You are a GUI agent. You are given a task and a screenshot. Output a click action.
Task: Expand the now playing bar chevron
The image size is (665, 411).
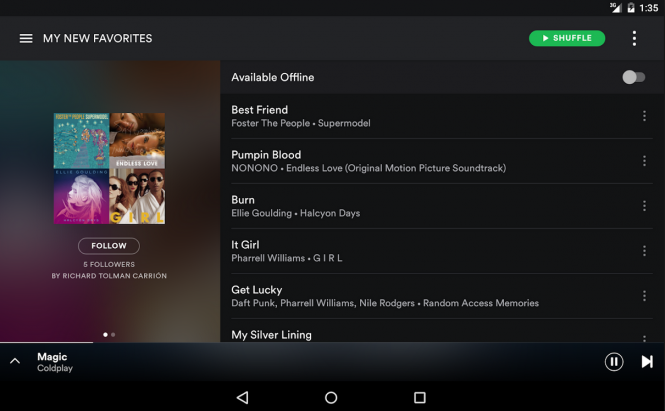pyautogui.click(x=15, y=361)
